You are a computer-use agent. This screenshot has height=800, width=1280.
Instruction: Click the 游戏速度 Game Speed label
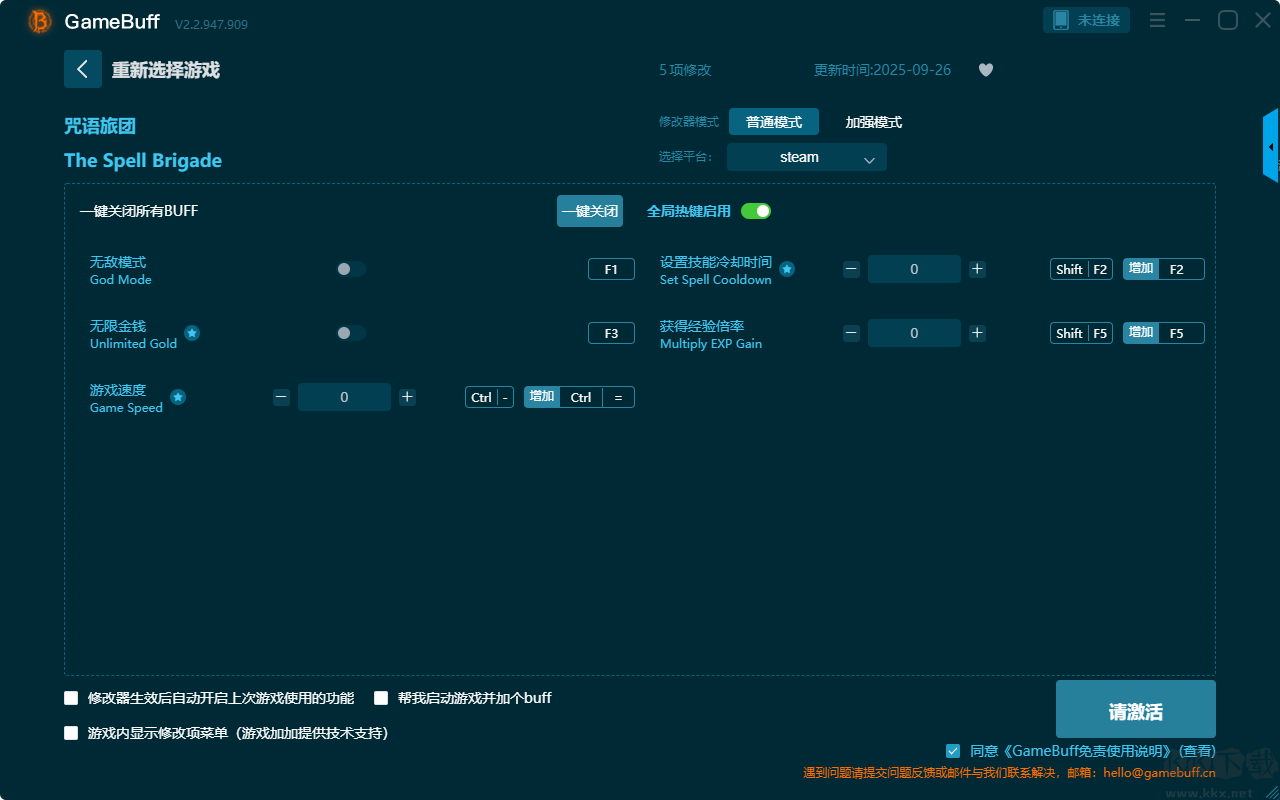[x=118, y=390]
